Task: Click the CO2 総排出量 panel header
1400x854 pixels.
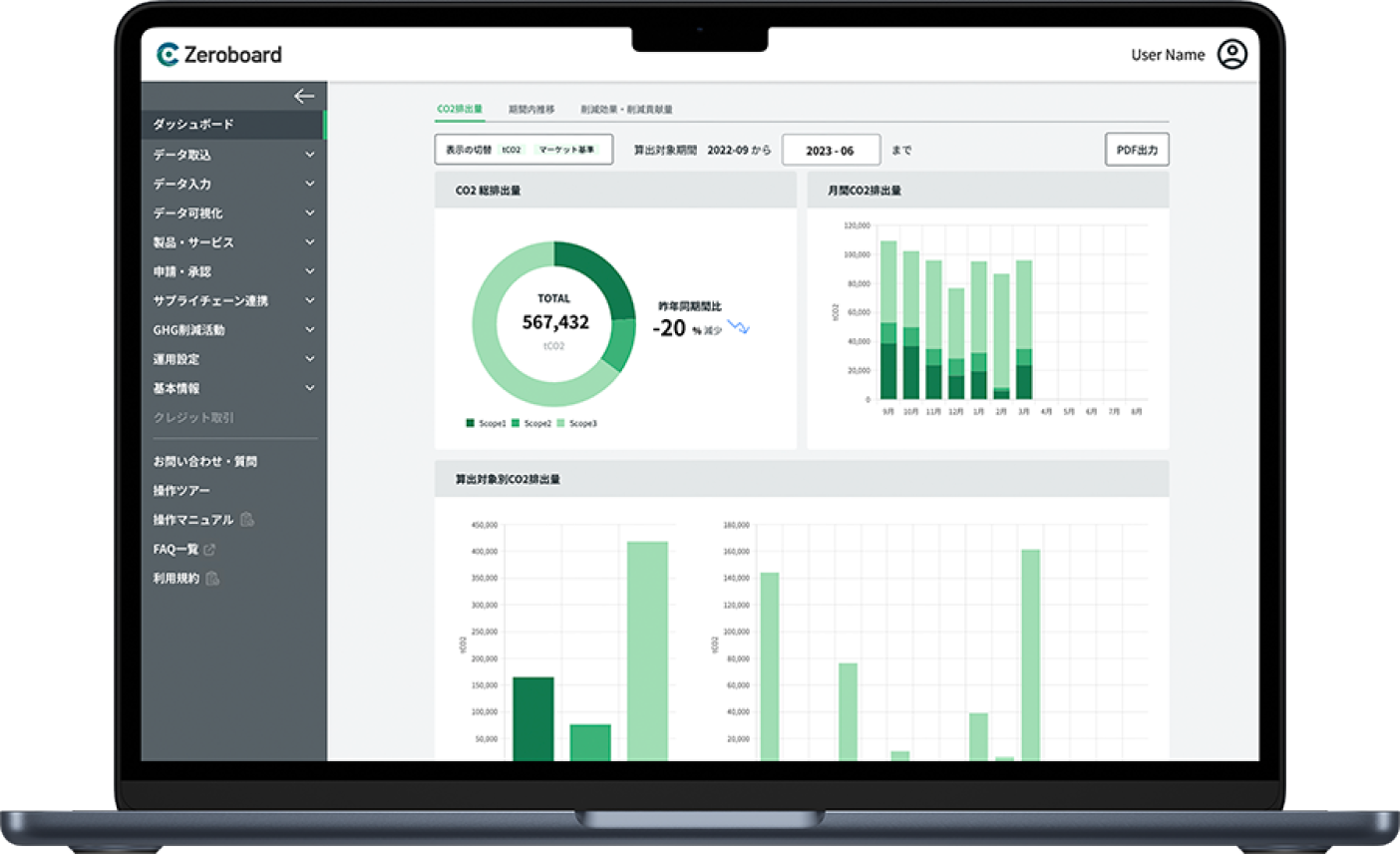Action: (615, 190)
